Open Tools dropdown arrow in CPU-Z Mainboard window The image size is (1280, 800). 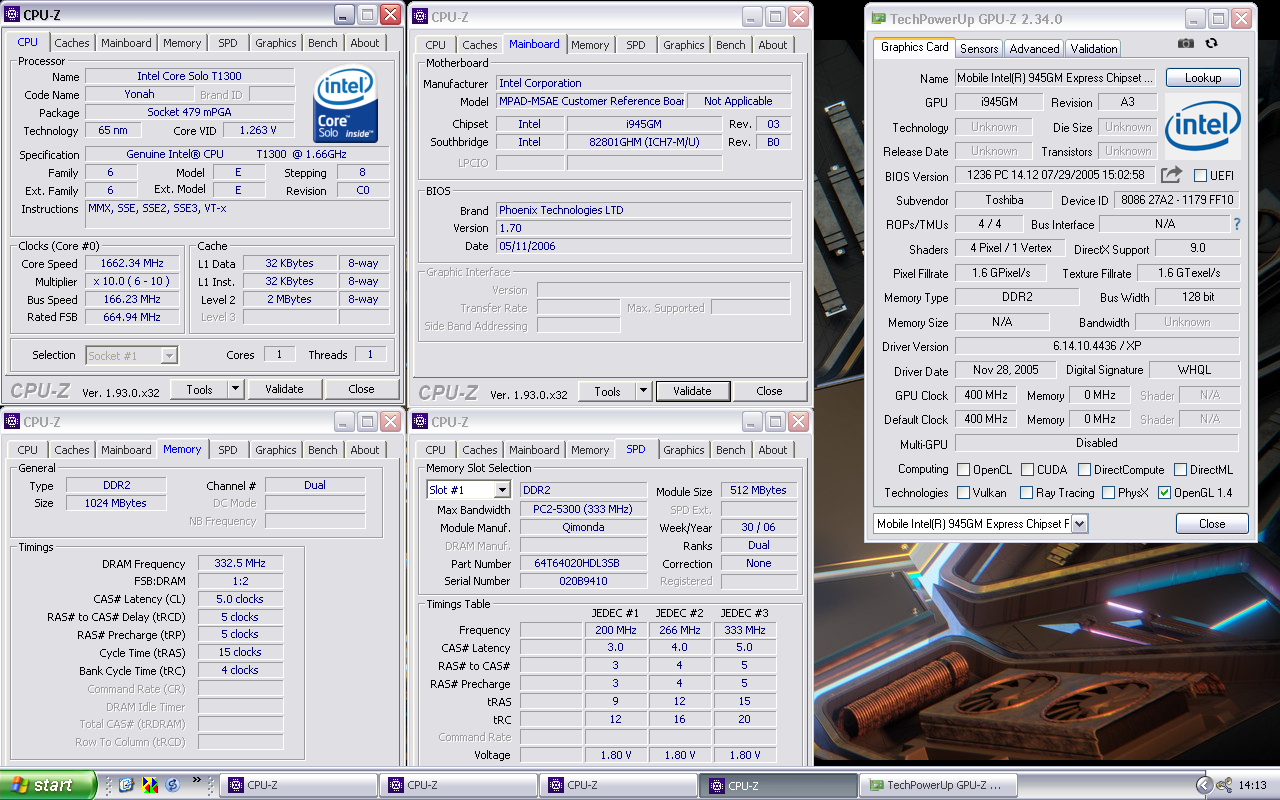pyautogui.click(x=643, y=391)
